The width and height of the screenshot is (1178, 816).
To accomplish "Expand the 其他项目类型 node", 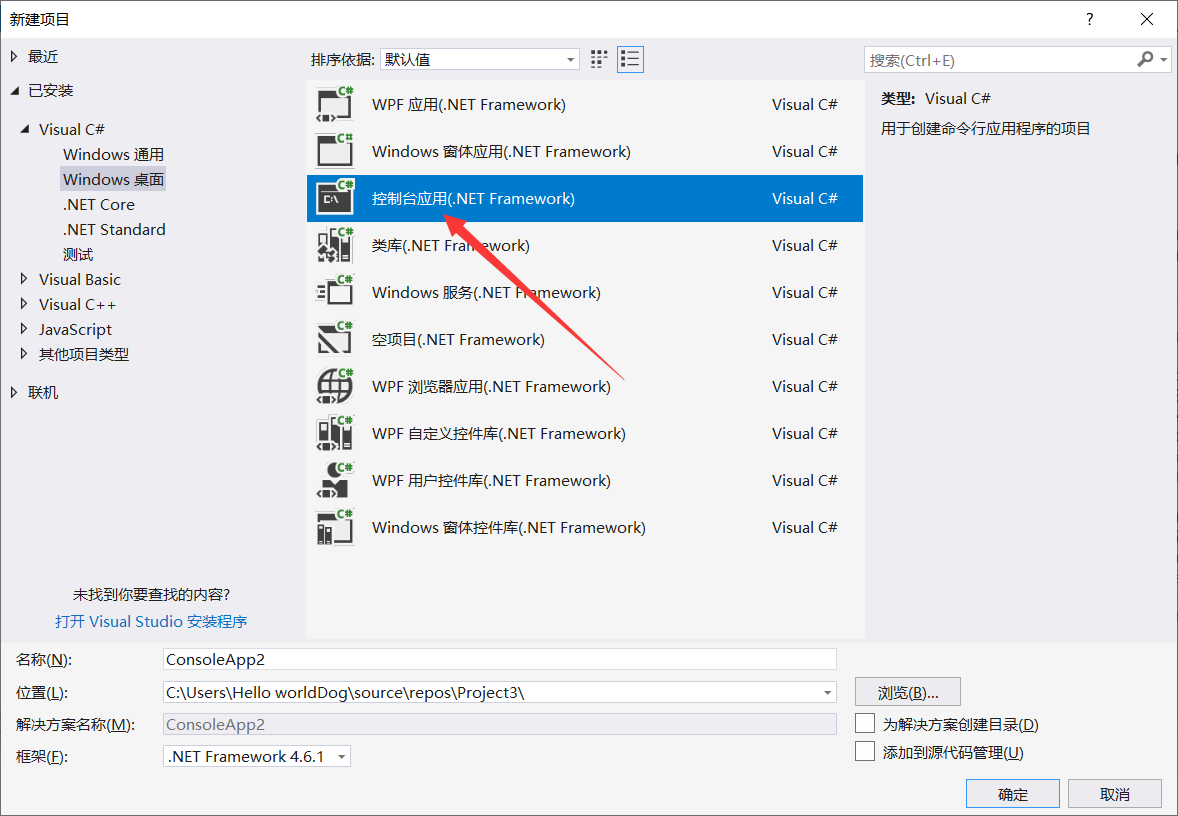I will 24,354.
